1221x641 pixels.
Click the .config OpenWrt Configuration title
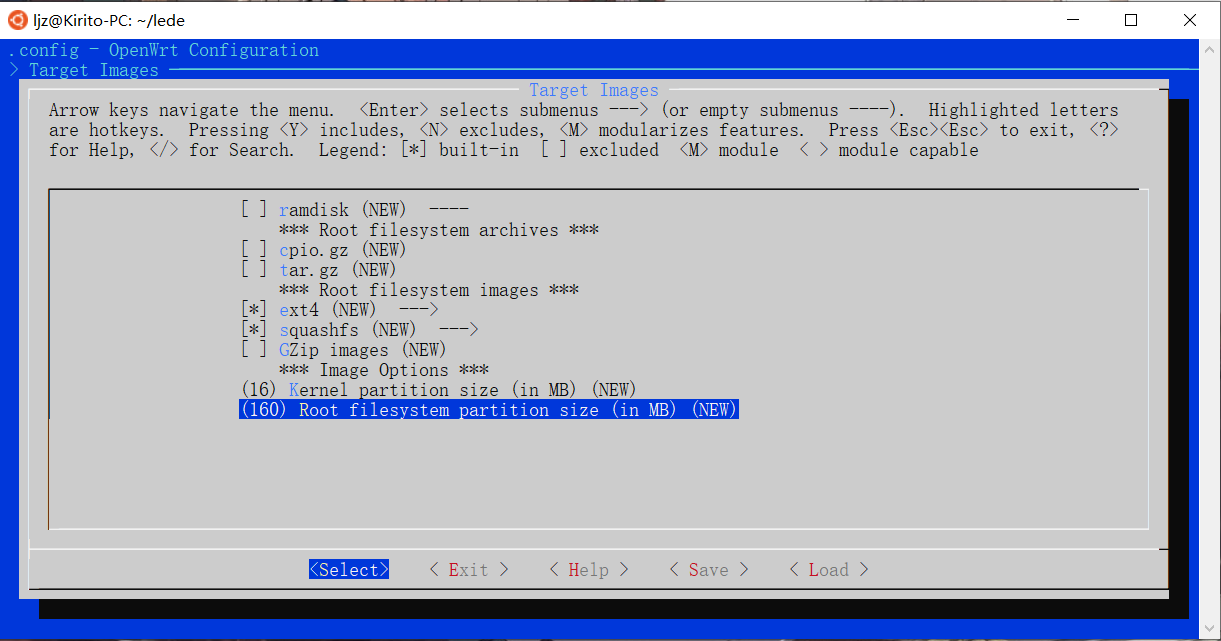tap(162, 49)
